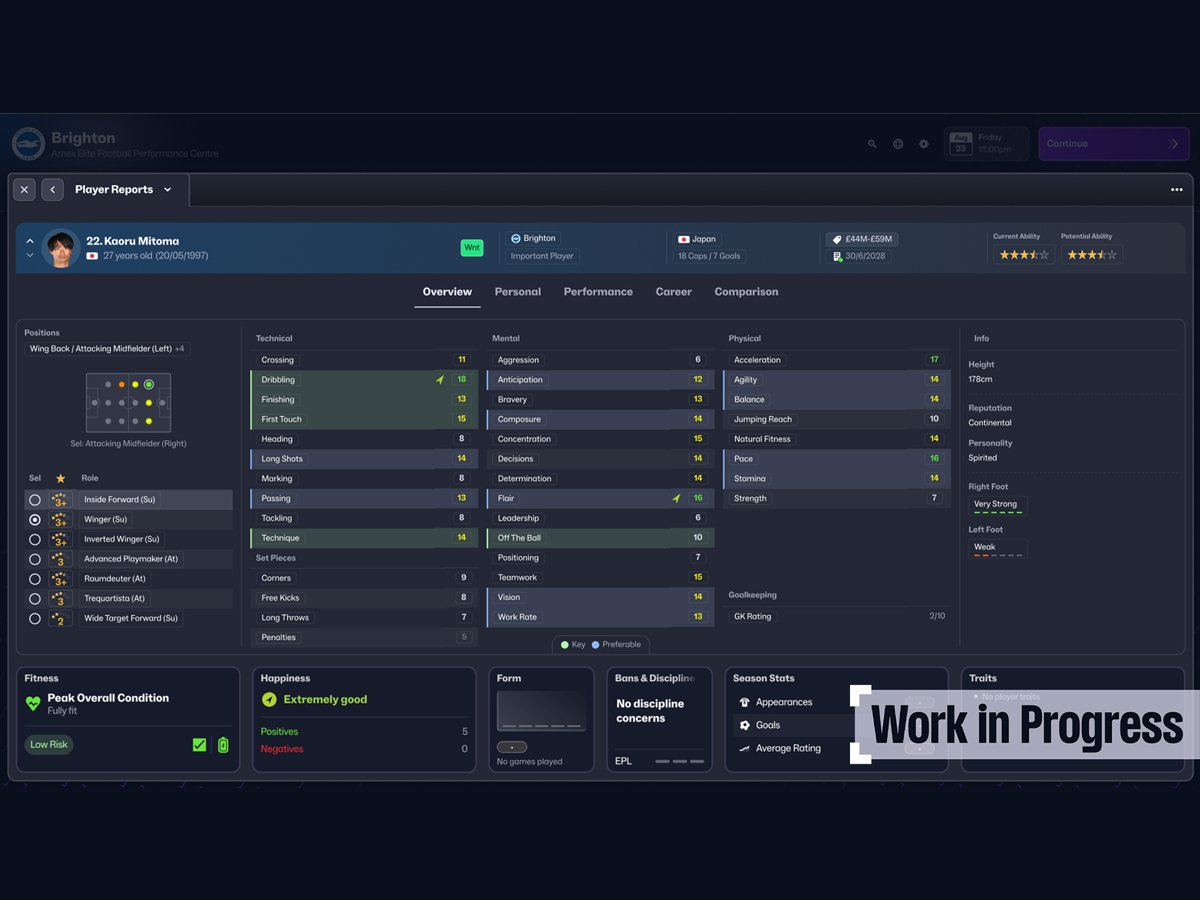
Task: Go to previous player with up chevron
Action: pyautogui.click(x=29, y=241)
